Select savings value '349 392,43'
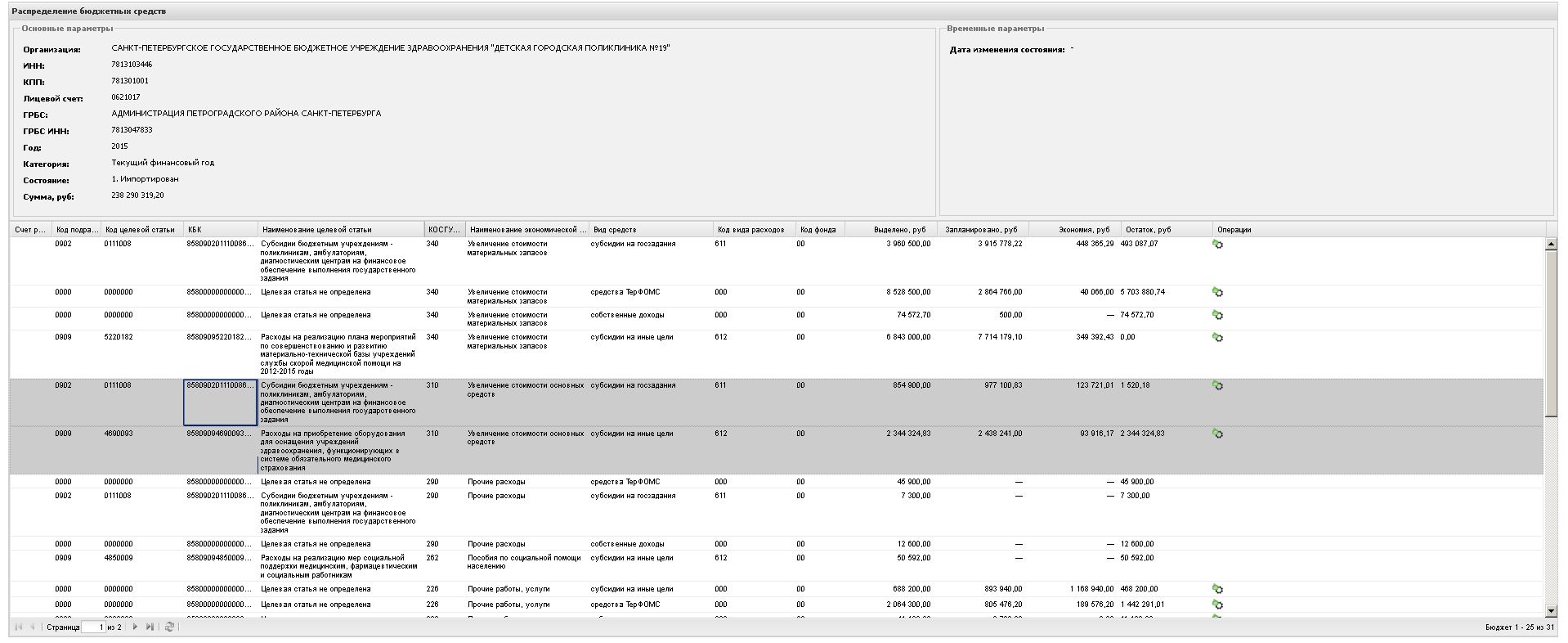Screen dimensions: 1568x643 coord(1095,337)
